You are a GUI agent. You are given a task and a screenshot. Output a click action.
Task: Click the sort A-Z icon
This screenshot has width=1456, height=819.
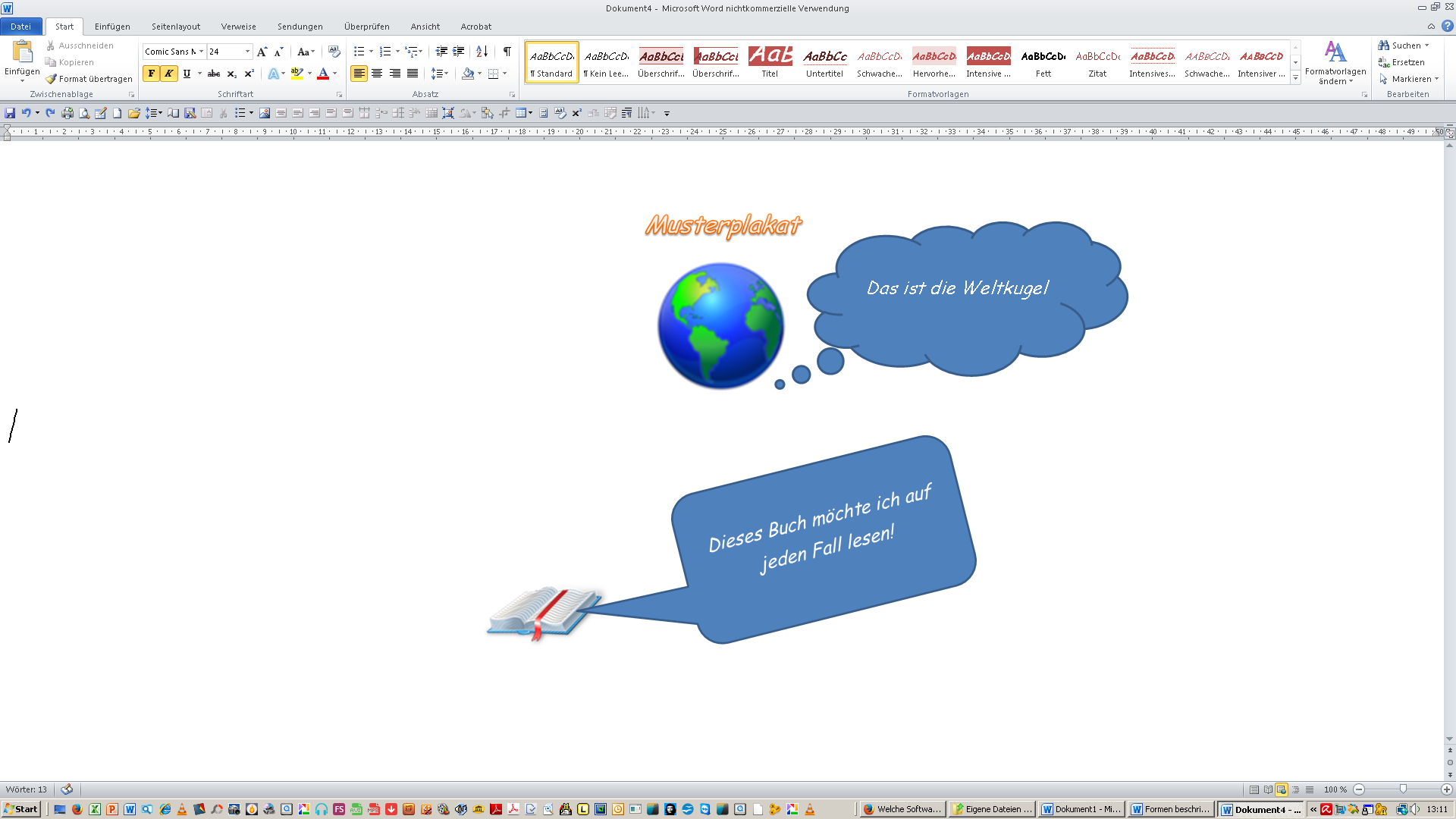point(482,52)
